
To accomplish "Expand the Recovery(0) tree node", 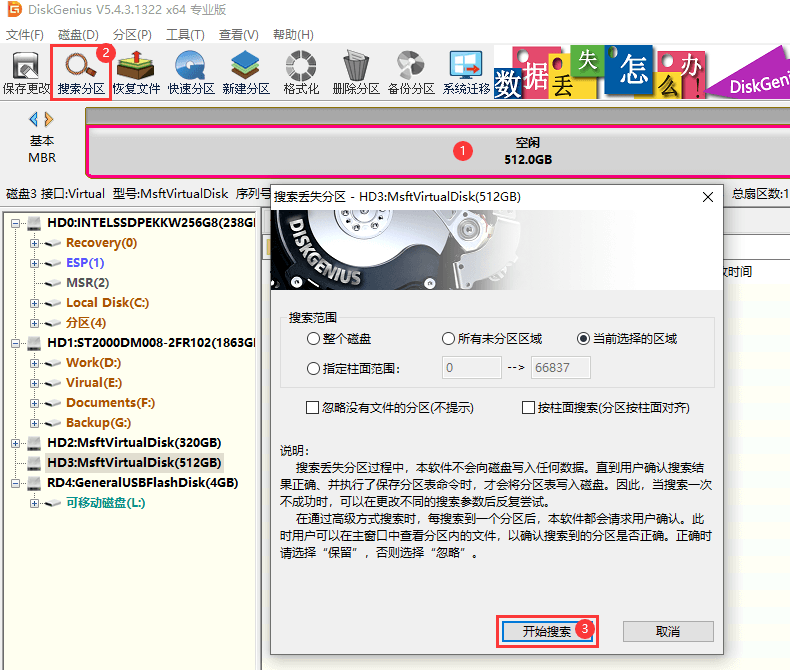I will click(34, 243).
